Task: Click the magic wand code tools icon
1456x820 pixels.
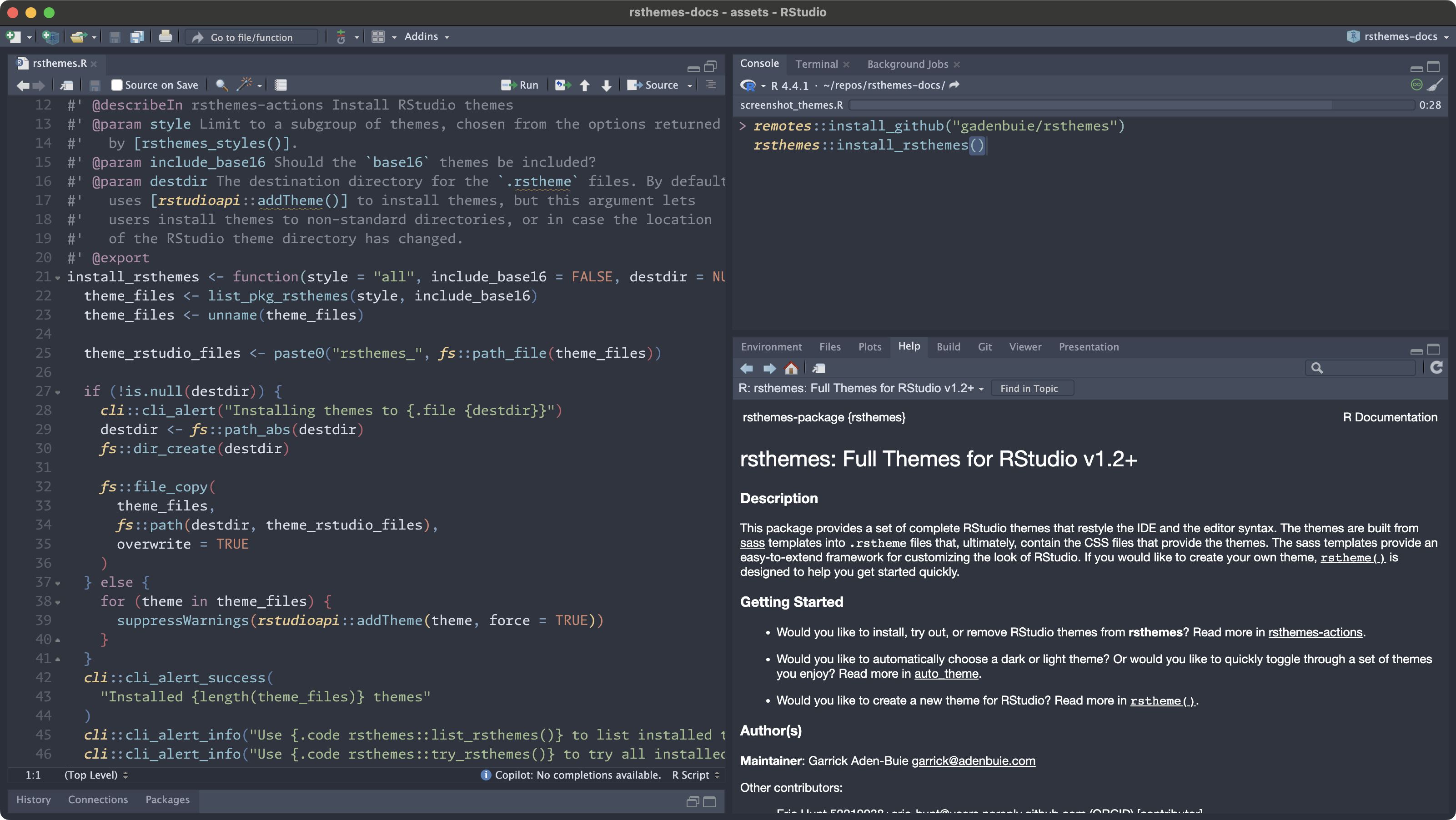Action: [x=245, y=85]
